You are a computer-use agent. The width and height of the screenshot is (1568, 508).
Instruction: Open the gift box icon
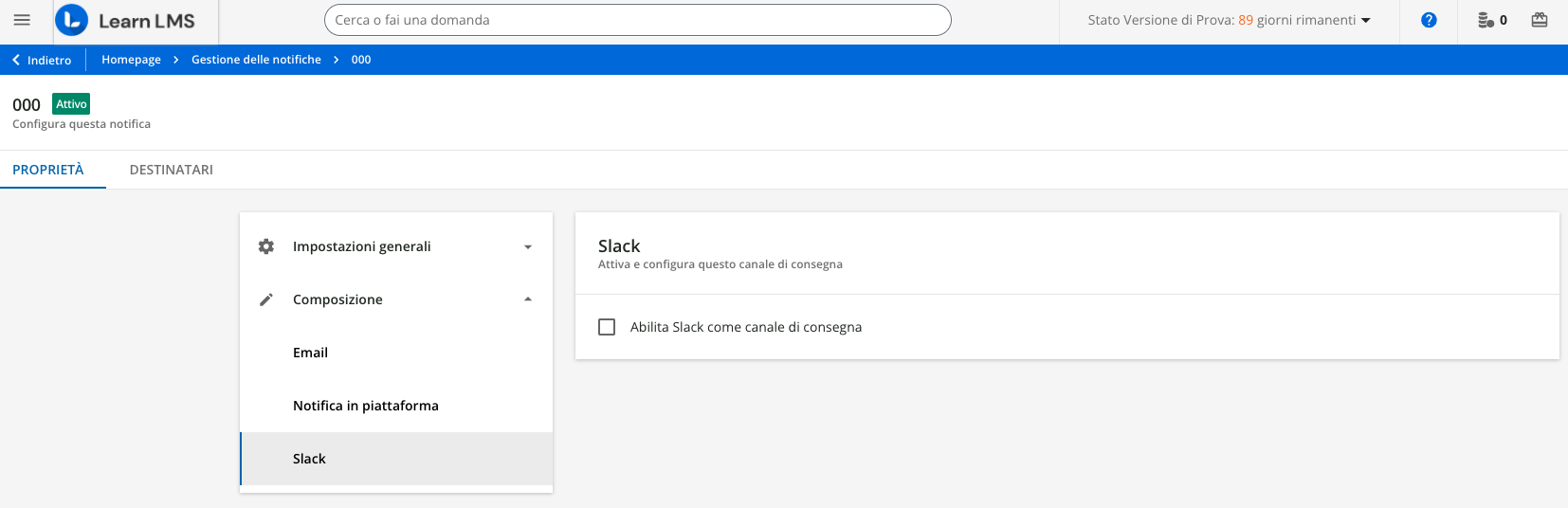[x=1540, y=20]
